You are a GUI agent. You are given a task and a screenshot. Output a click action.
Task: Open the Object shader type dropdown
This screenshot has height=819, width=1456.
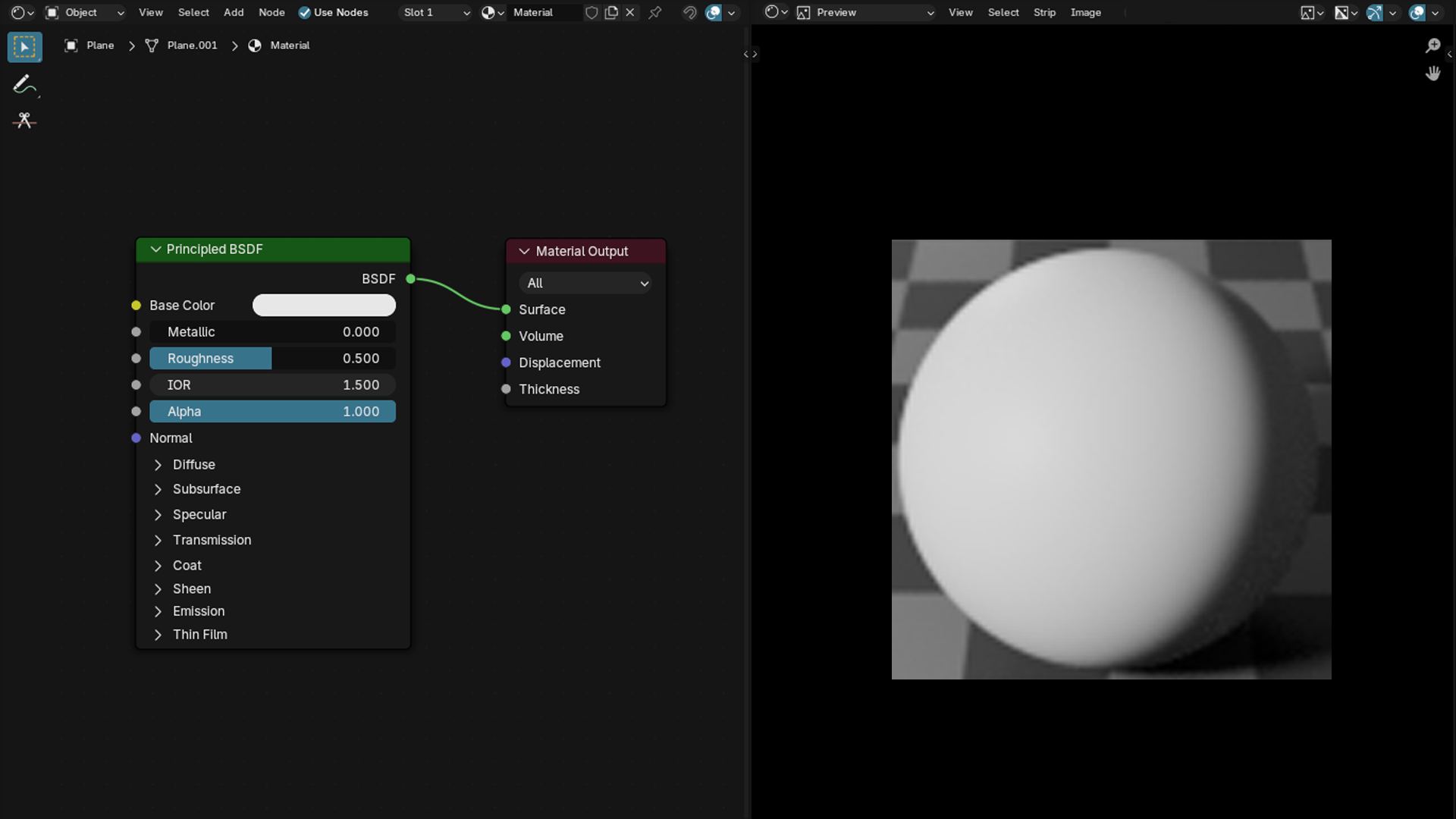pyautogui.click(x=84, y=12)
